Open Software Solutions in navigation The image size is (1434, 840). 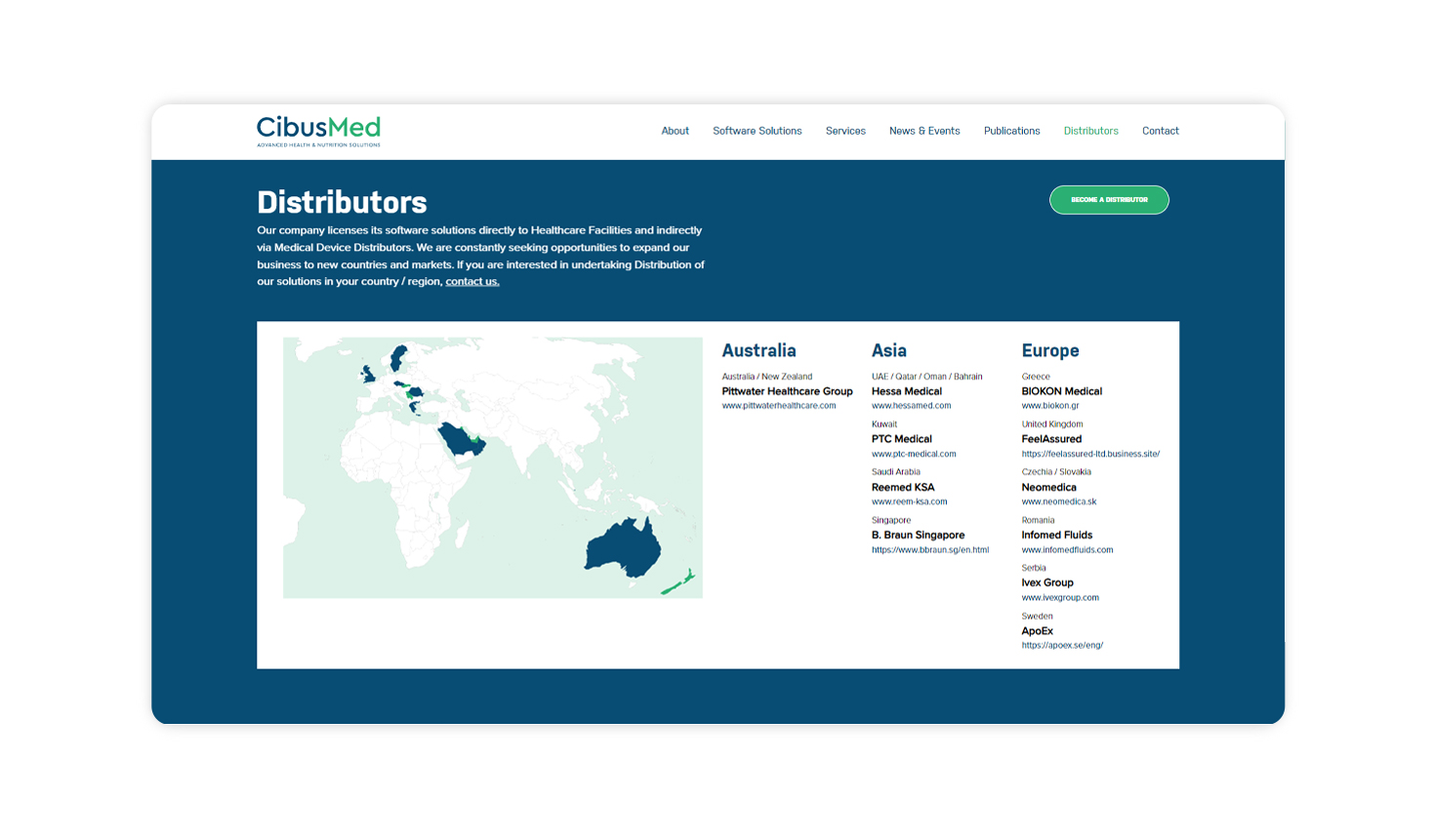(x=757, y=131)
